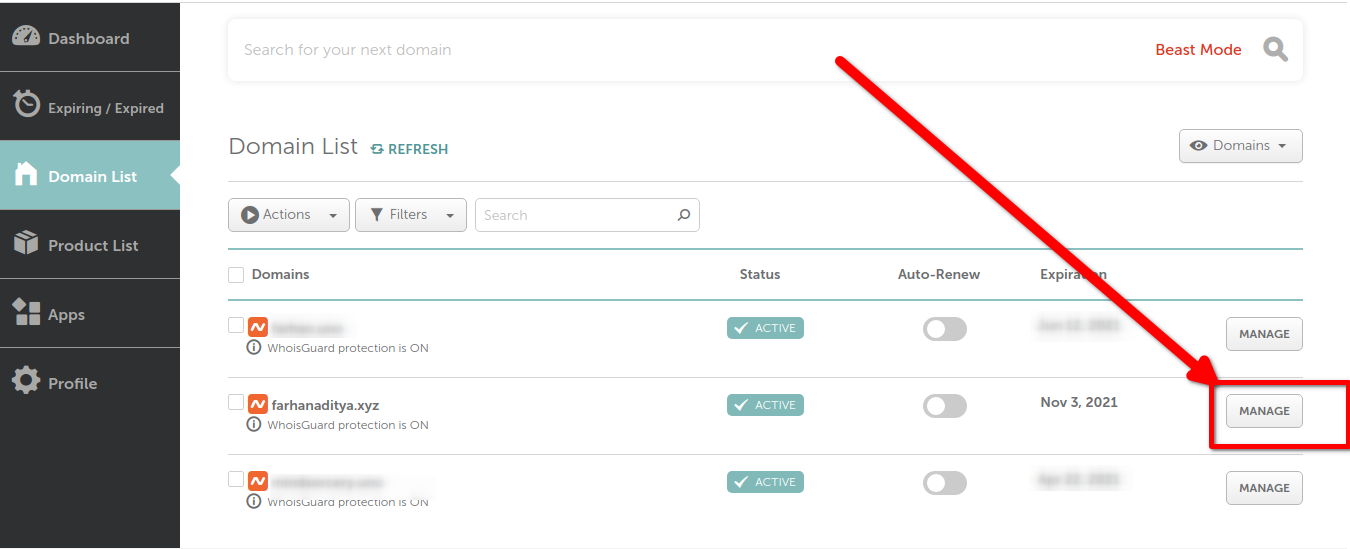Refresh the domain list
1350x549 pixels.
[409, 149]
